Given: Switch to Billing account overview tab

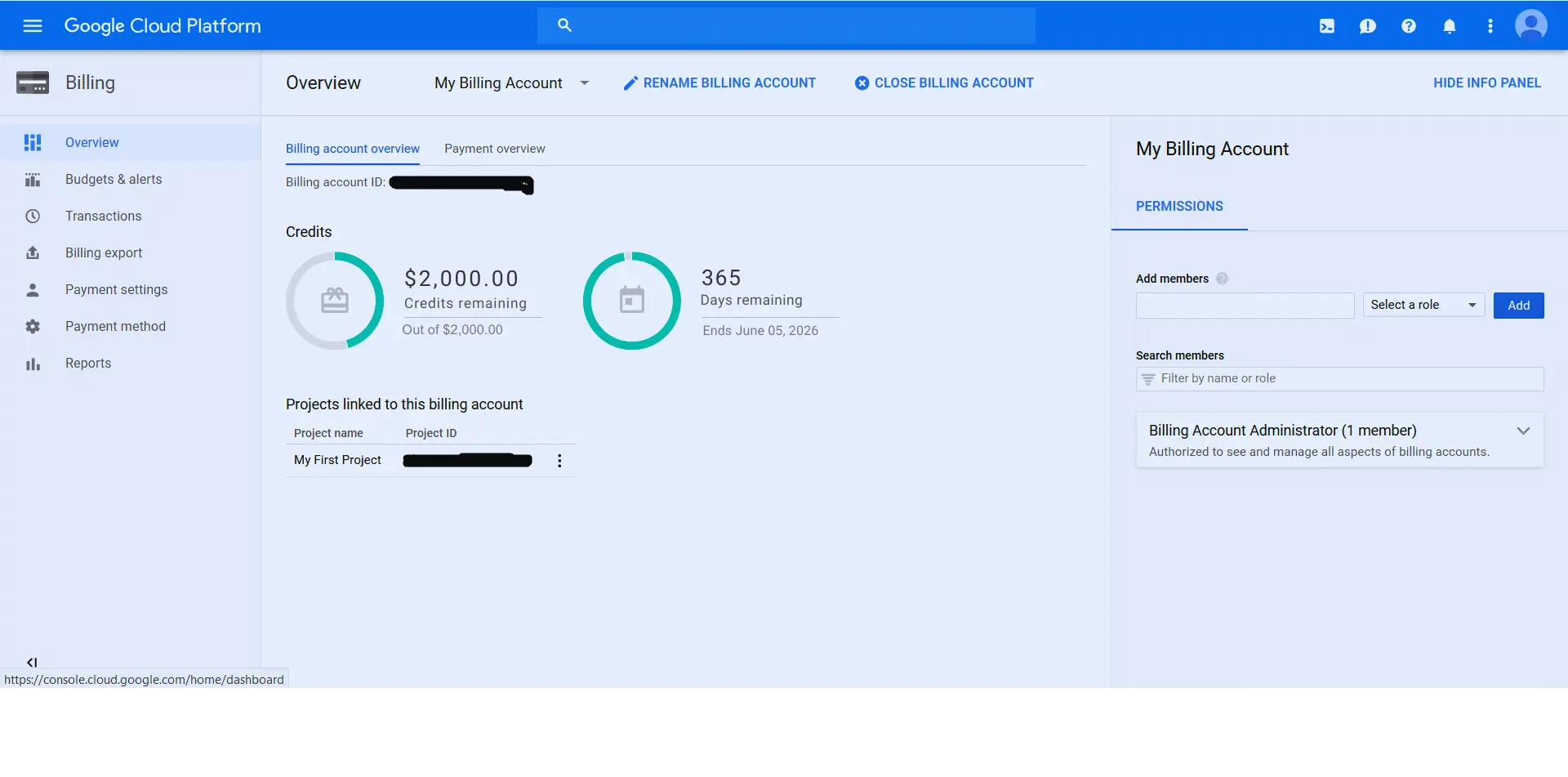Looking at the screenshot, I should click(x=353, y=149).
